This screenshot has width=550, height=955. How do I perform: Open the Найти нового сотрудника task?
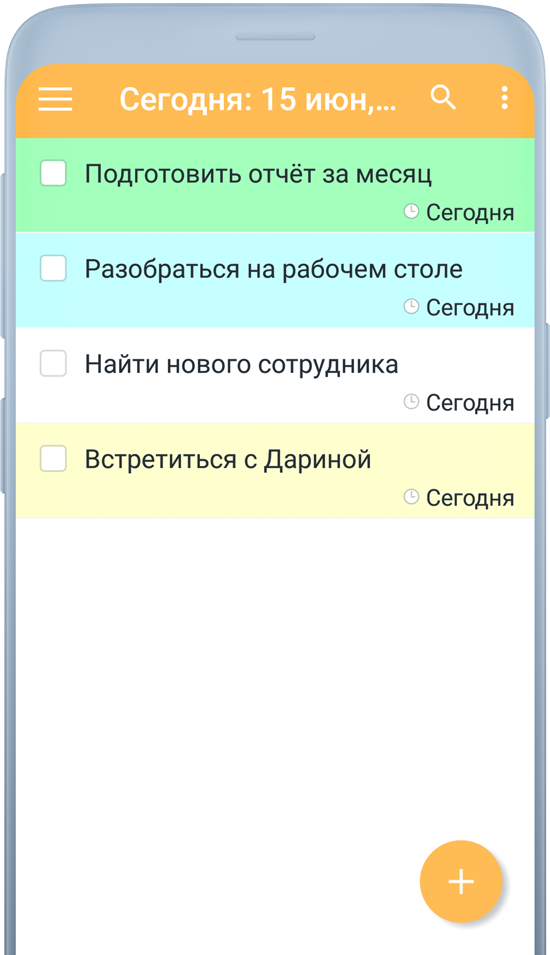pyautogui.click(x=241, y=364)
